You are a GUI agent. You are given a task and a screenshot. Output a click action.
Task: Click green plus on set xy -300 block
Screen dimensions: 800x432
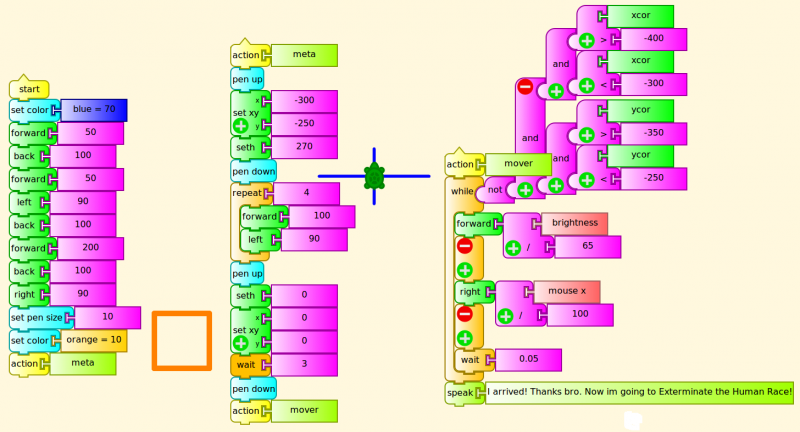(240, 126)
